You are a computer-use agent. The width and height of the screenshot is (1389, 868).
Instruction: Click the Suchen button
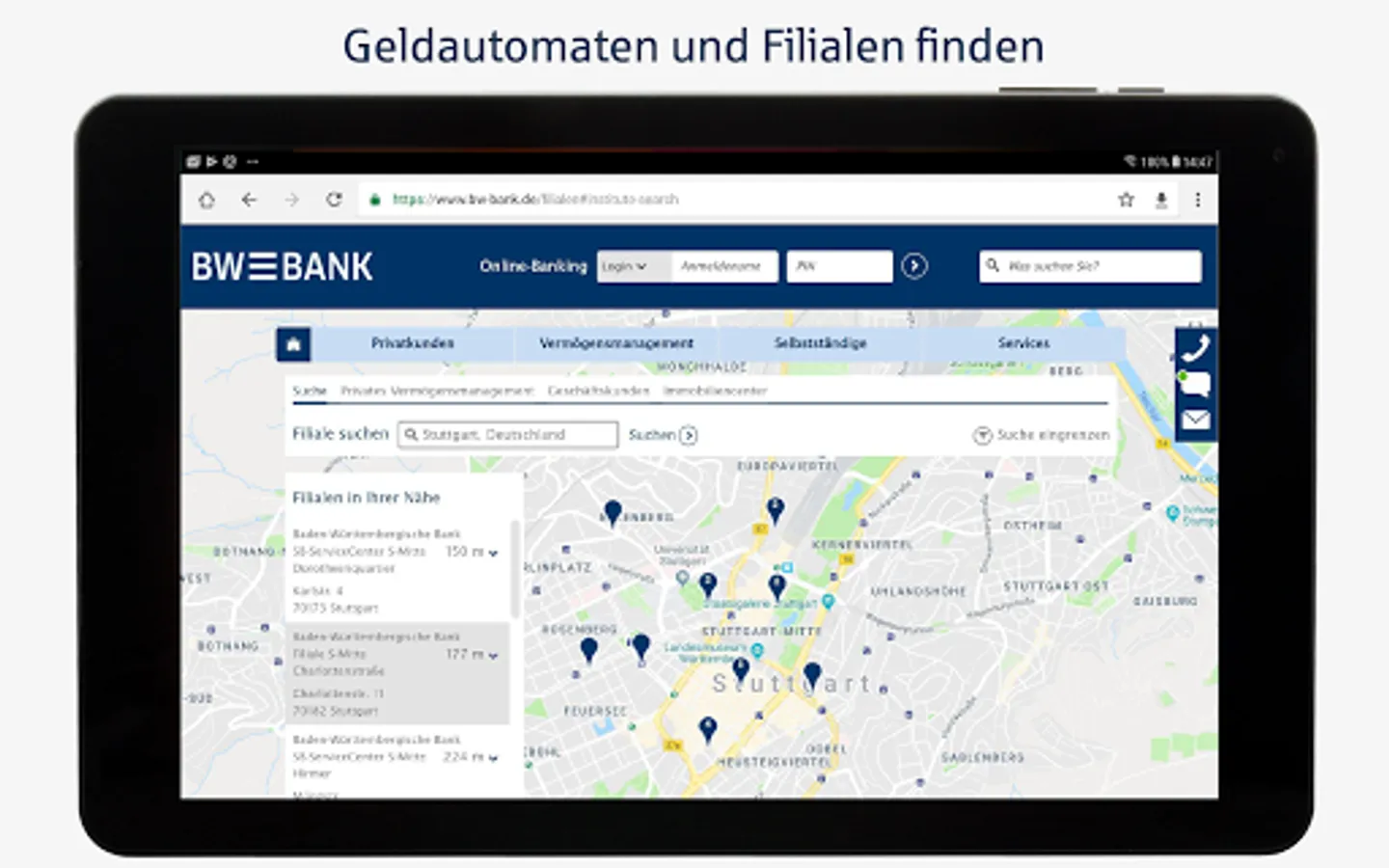[x=663, y=435]
